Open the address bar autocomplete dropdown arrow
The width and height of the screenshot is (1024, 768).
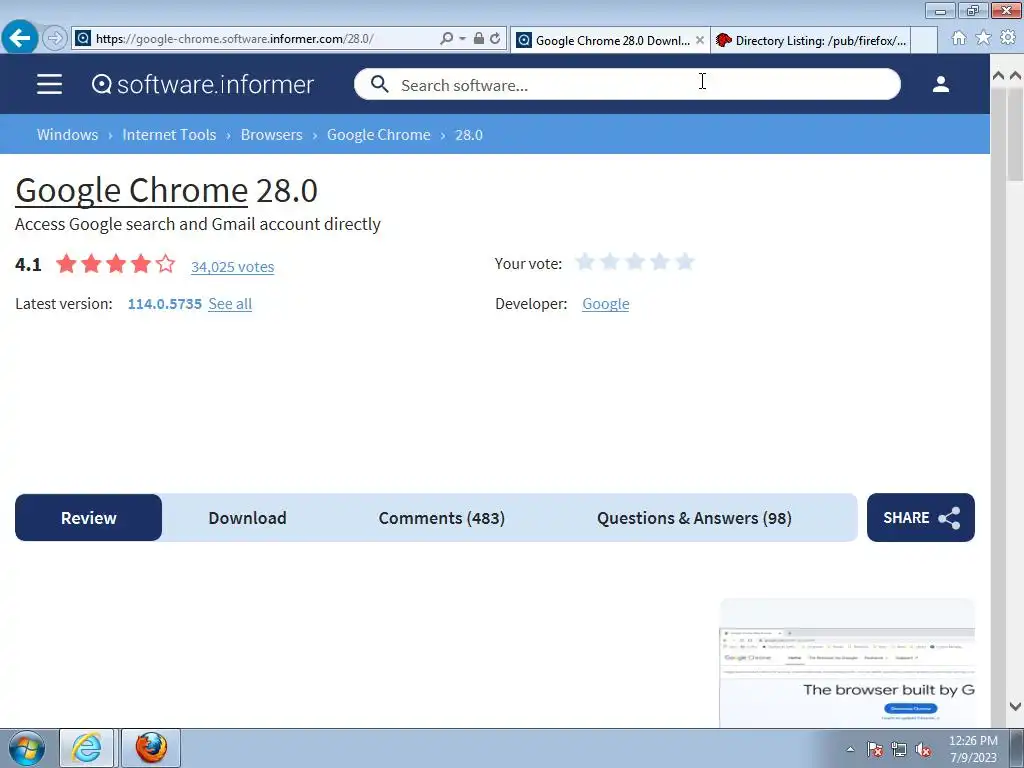tap(462, 39)
